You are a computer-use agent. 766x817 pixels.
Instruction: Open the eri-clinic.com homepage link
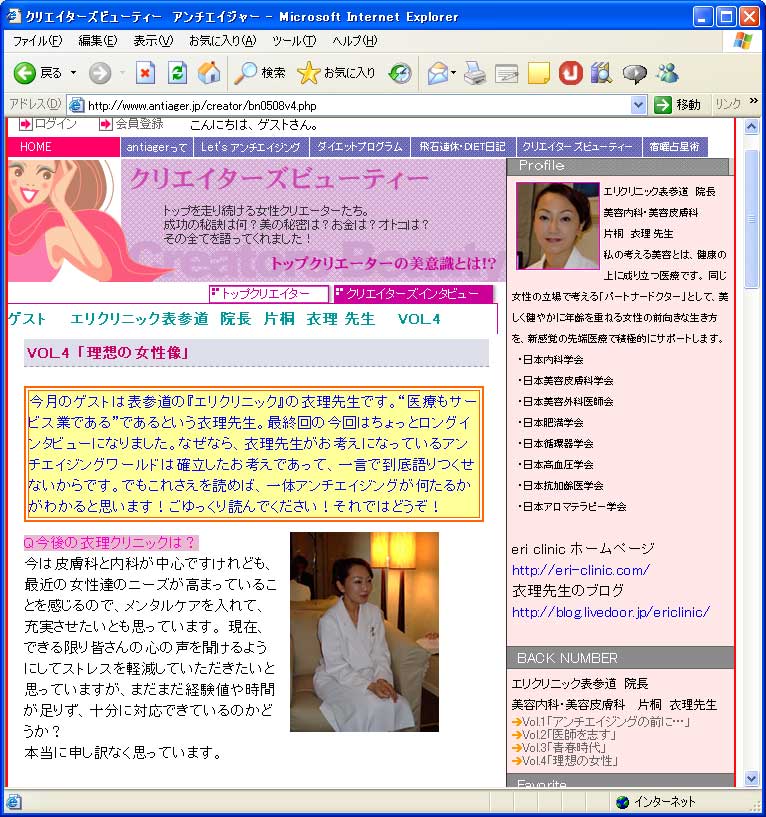point(580,570)
